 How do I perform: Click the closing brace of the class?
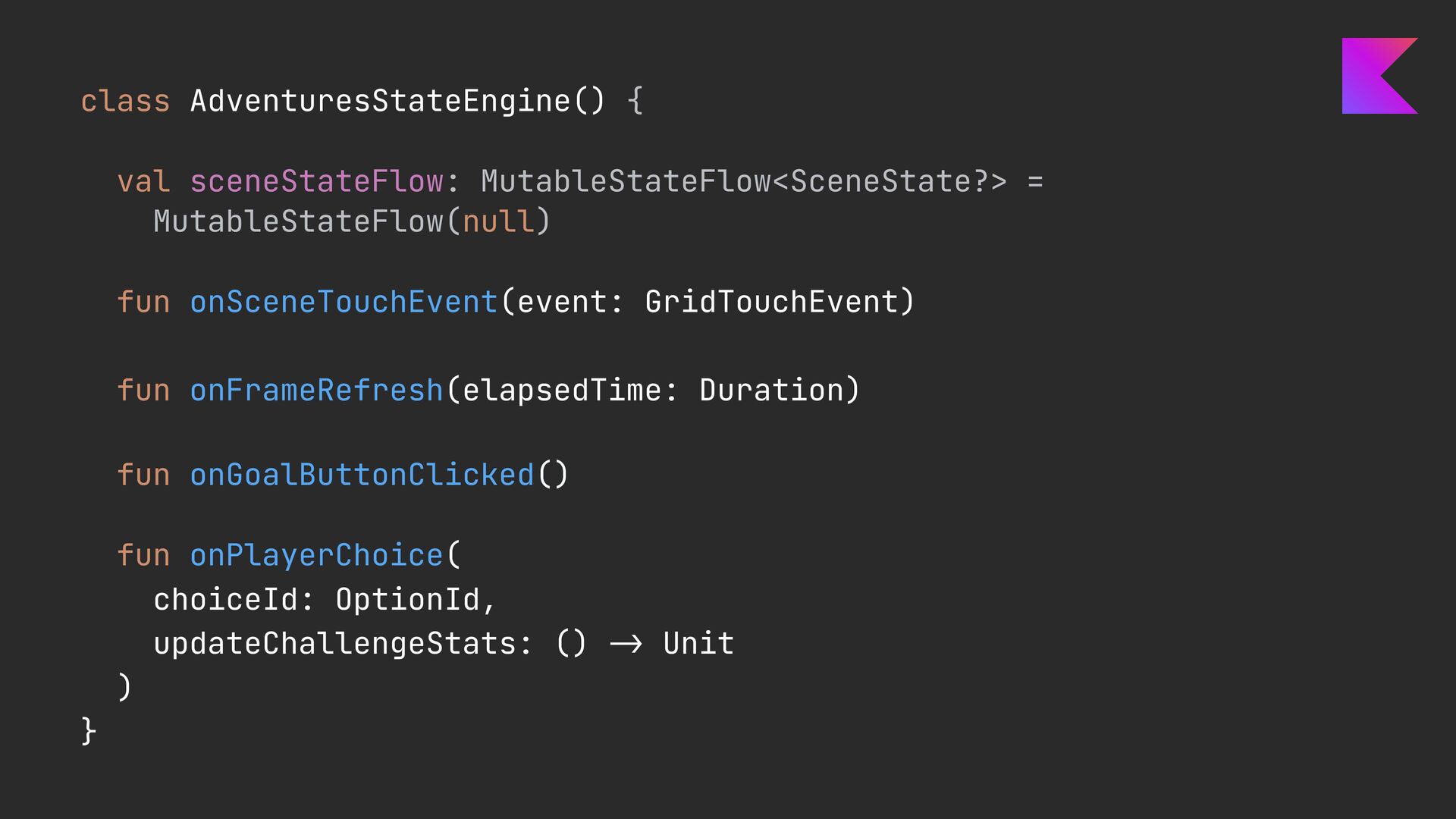[x=88, y=731]
